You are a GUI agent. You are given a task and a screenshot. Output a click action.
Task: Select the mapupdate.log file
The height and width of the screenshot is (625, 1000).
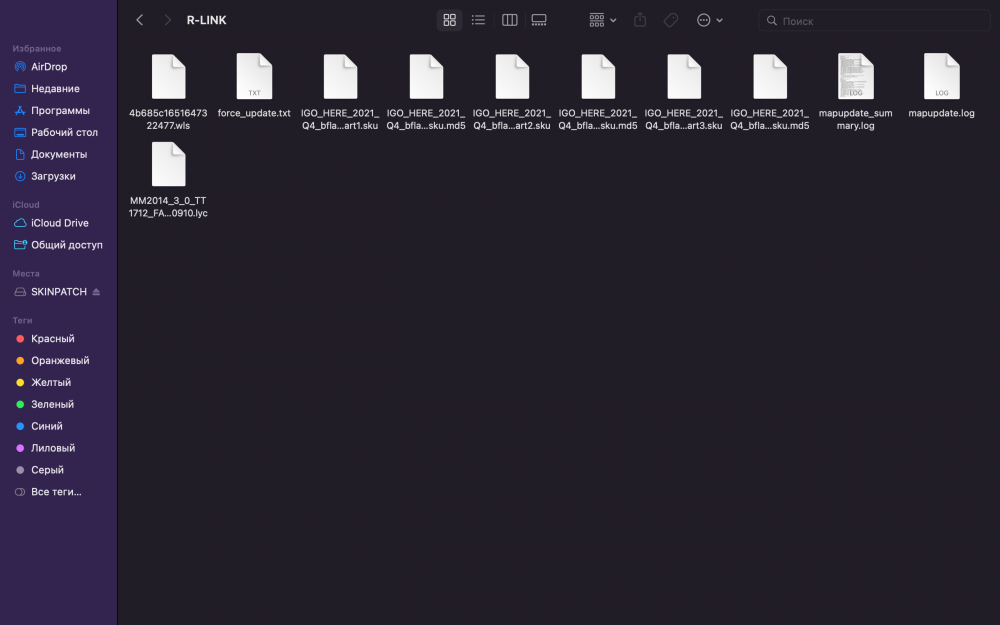tap(941, 86)
